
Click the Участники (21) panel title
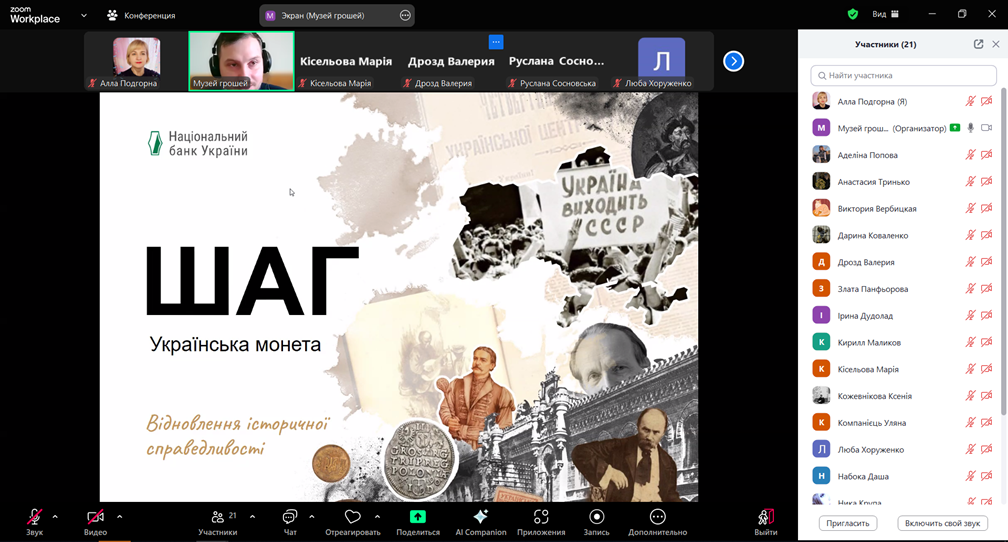(885, 44)
